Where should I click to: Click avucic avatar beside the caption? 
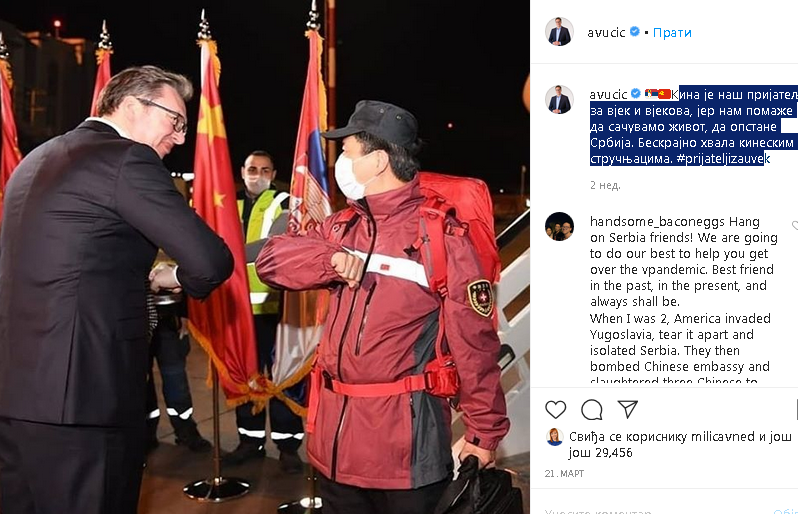(559, 100)
